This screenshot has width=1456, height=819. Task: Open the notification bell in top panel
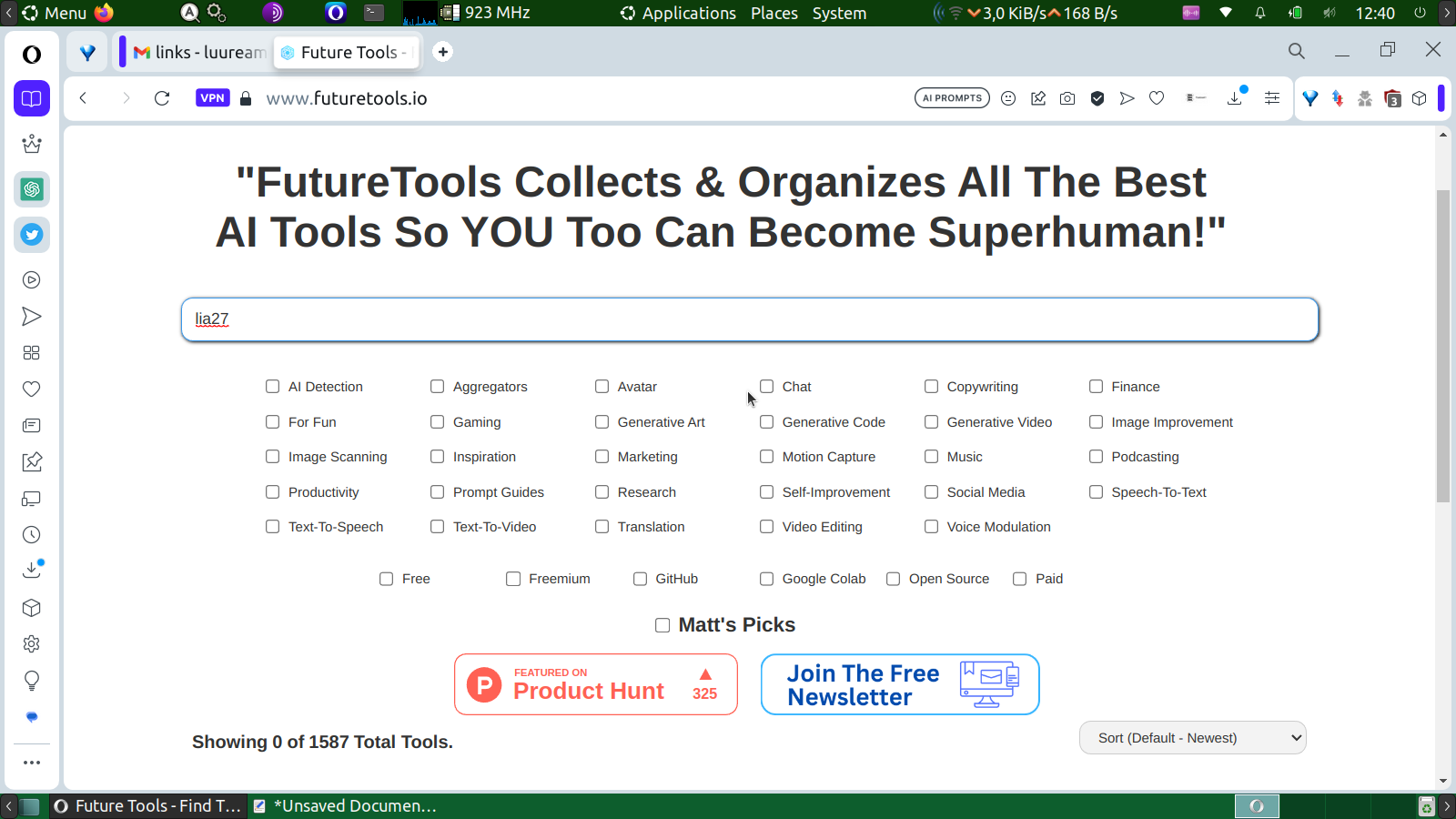(1260, 13)
